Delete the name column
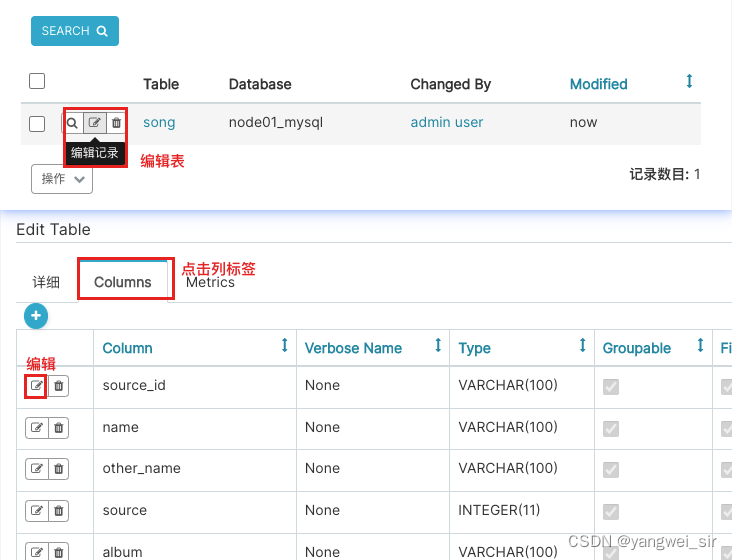 pos(59,428)
